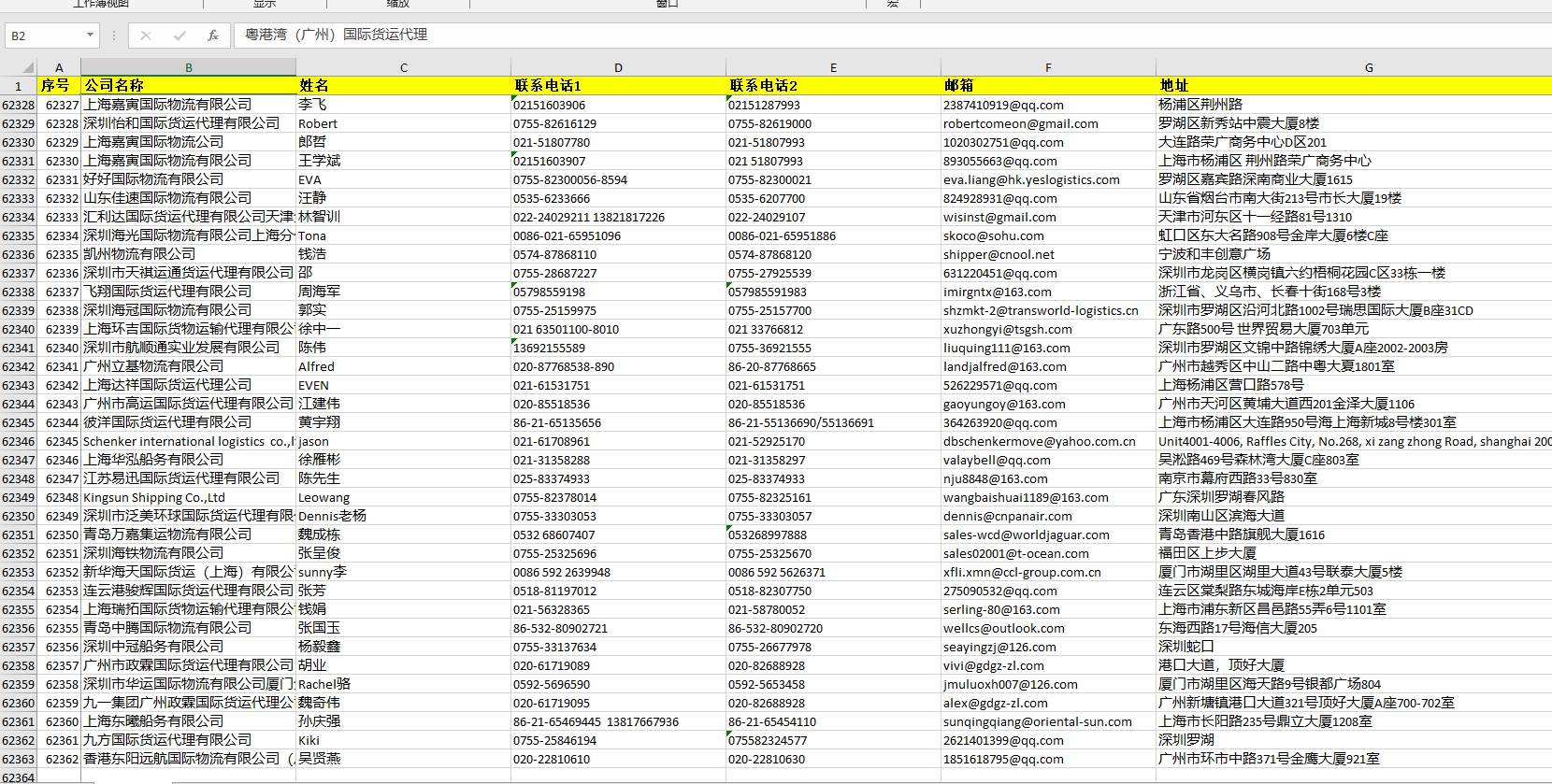
Task: Select cell Kingsun Shipping Co.,Ltd
Action: (x=188, y=497)
